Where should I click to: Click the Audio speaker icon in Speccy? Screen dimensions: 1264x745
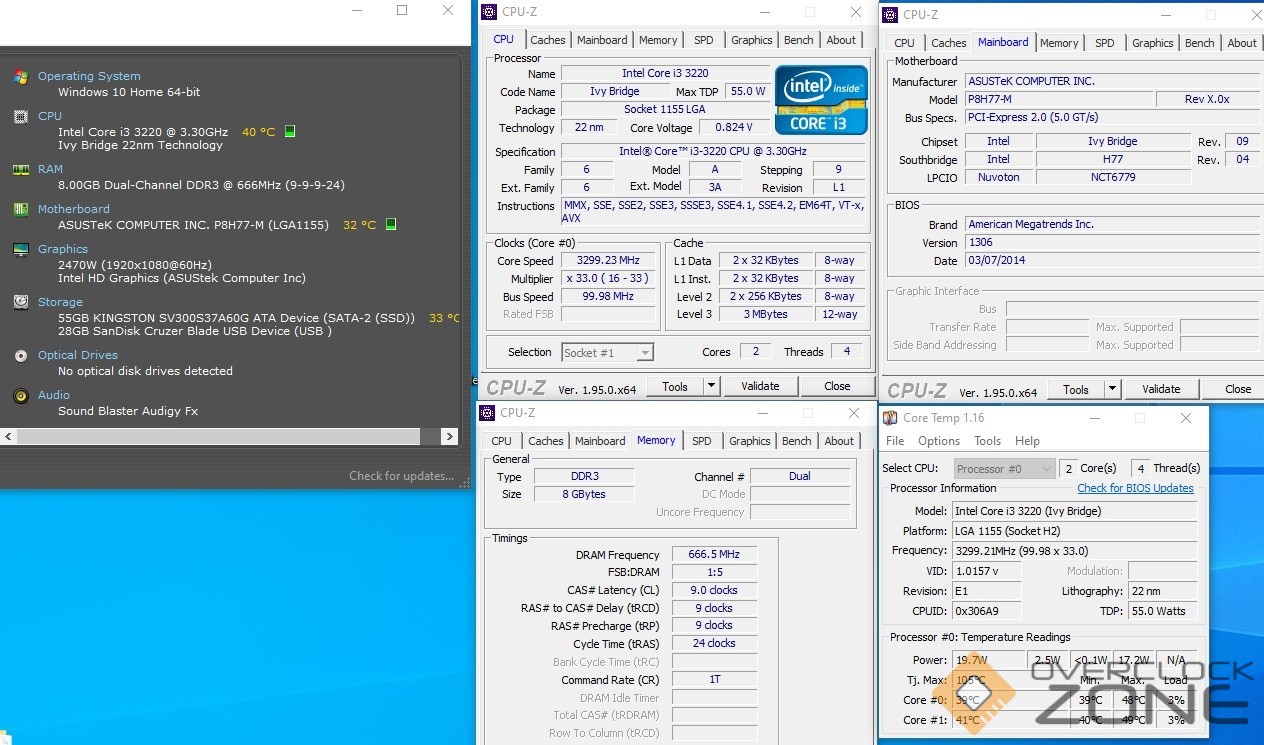[x=21, y=395]
